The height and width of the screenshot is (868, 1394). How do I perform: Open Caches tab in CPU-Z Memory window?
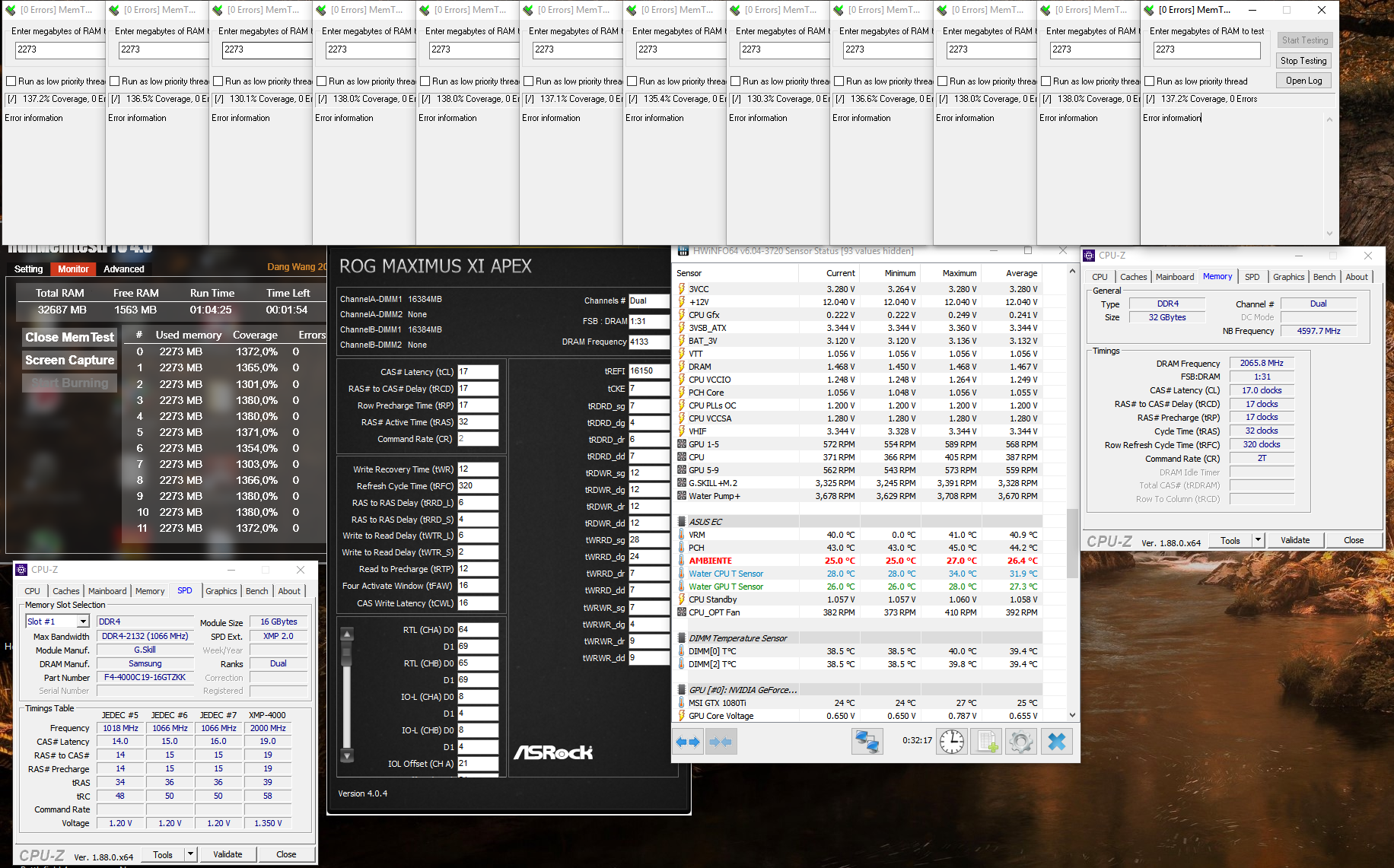(1133, 277)
